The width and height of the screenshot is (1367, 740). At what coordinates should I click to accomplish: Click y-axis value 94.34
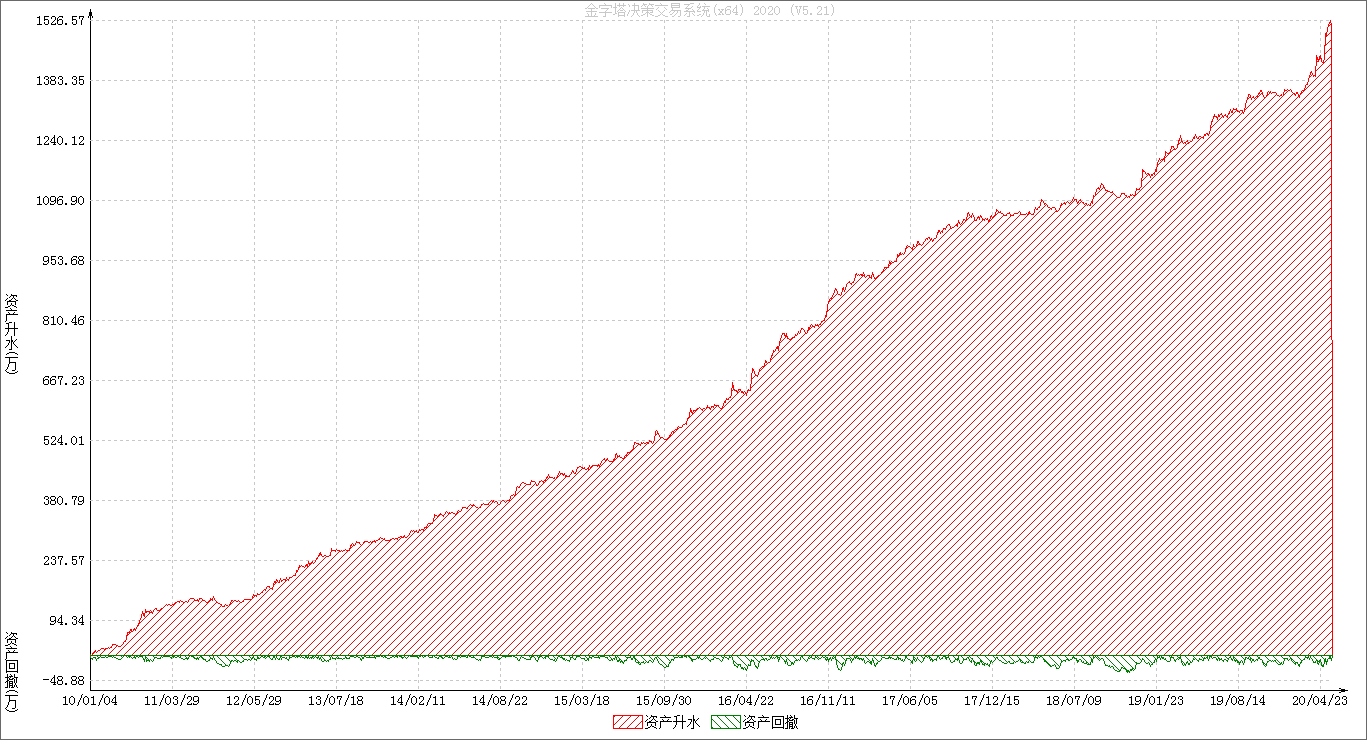65,620
